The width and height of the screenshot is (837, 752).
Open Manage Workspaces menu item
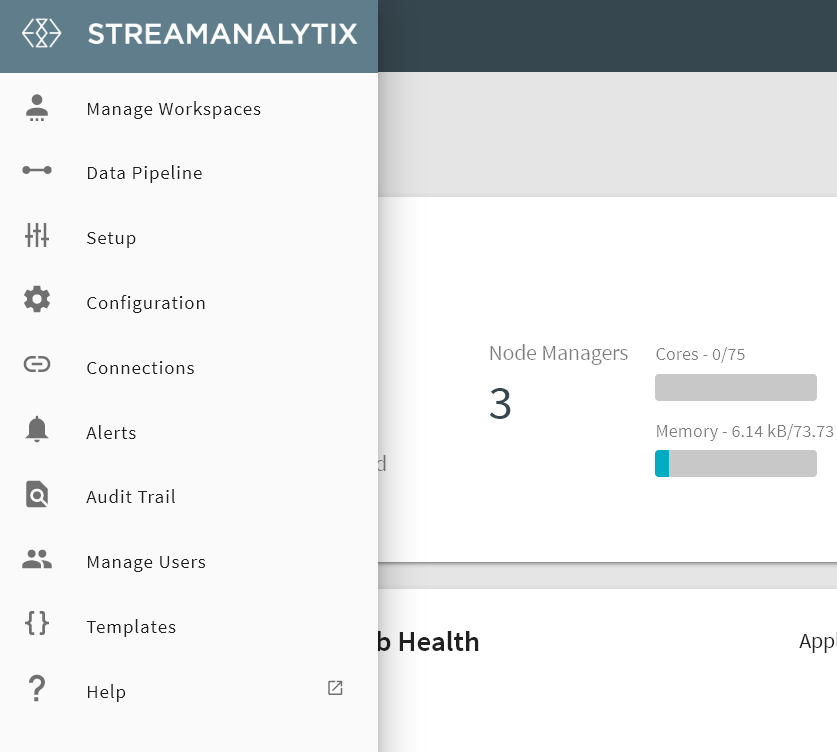click(x=174, y=109)
